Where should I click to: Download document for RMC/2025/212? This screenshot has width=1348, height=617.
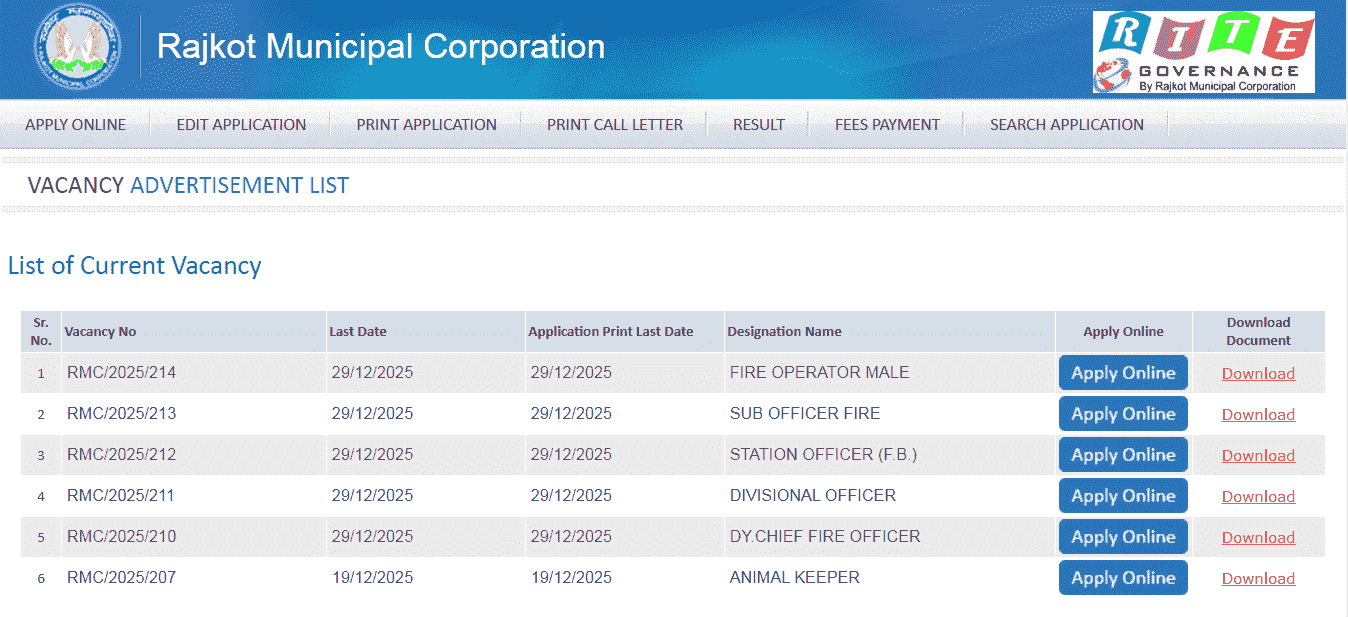pyautogui.click(x=1258, y=456)
